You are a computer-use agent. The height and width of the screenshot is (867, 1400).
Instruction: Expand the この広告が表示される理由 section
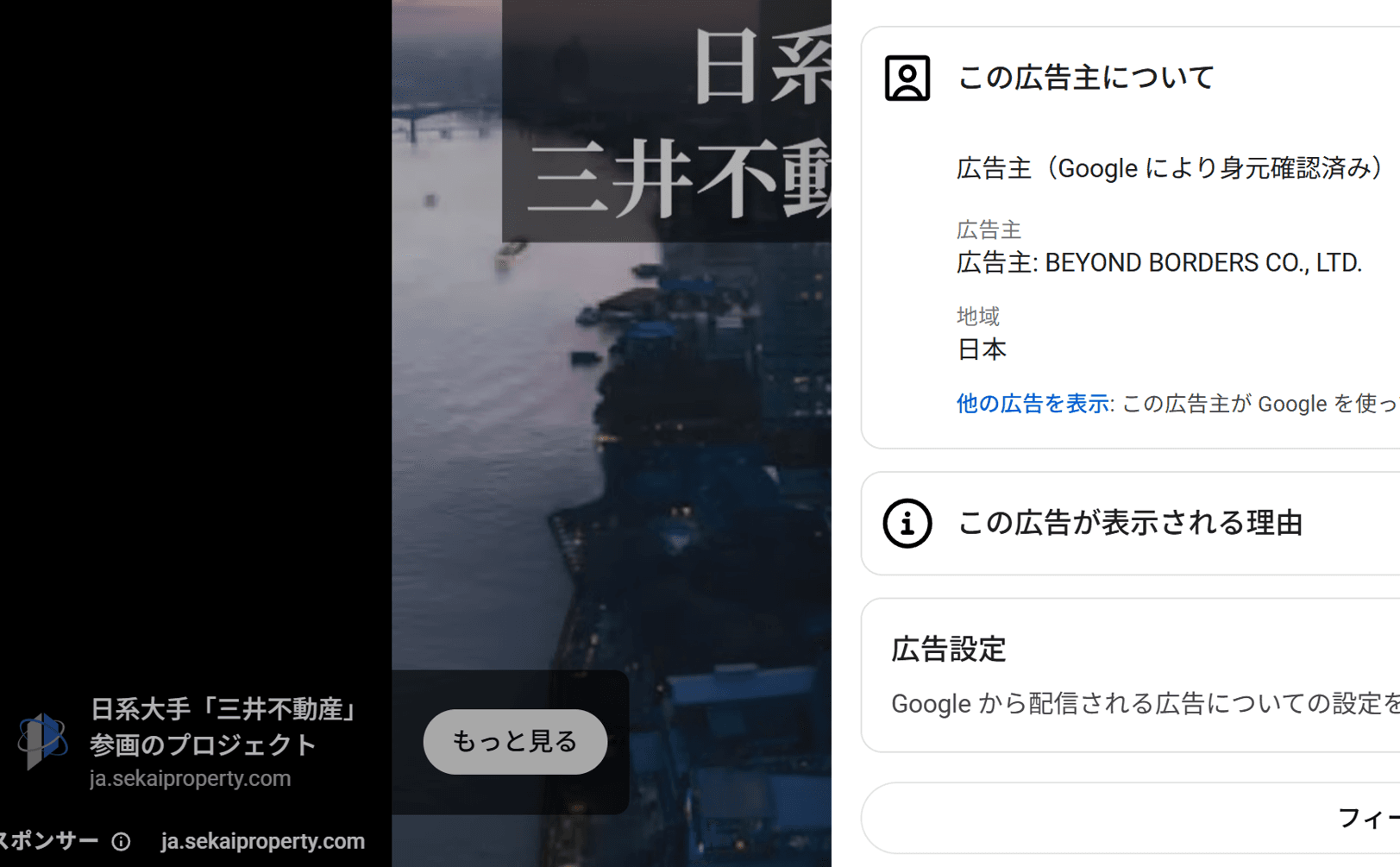(x=1130, y=524)
